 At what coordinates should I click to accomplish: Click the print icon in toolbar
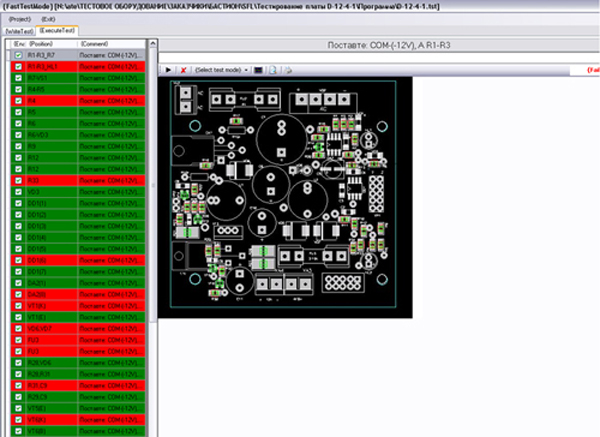click(286, 70)
